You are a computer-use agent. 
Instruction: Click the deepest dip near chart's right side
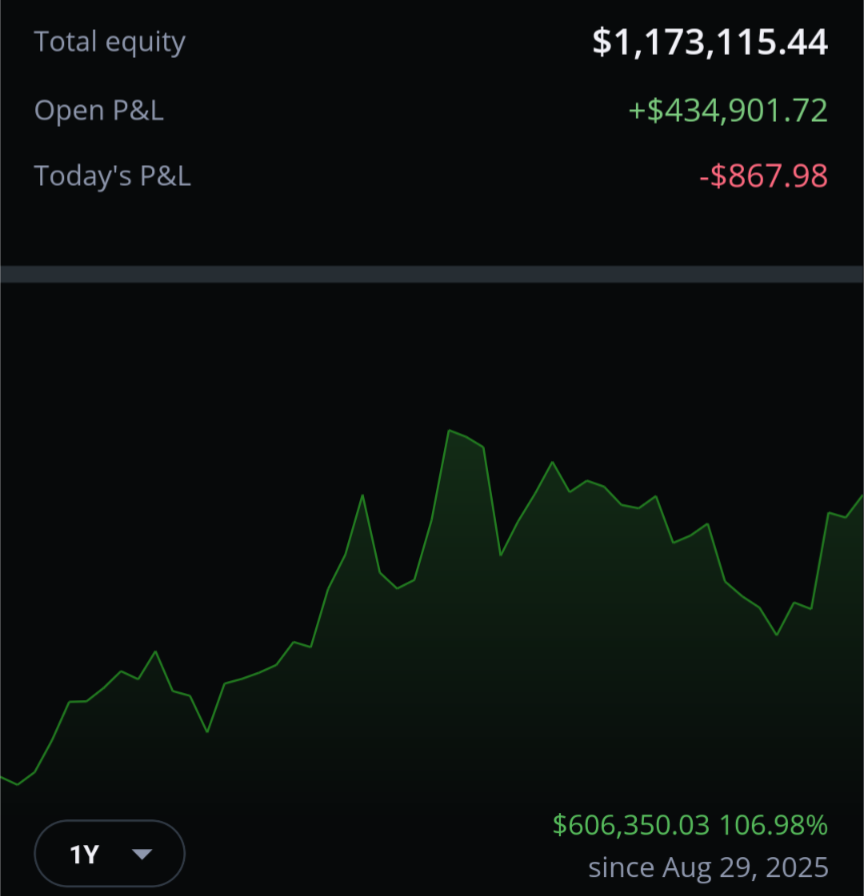(777, 634)
